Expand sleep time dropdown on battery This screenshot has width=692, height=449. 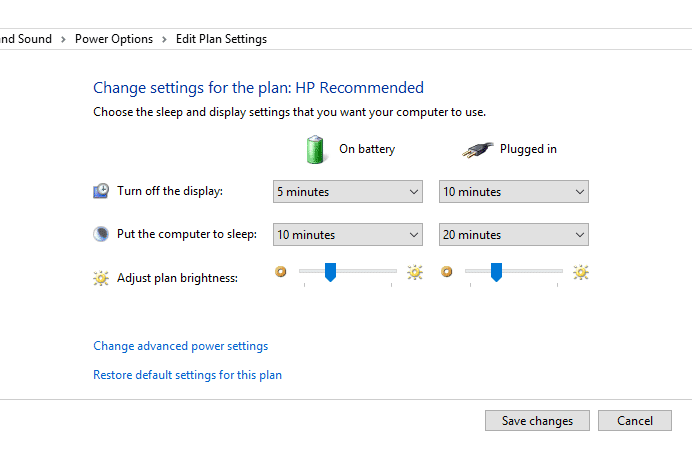[x=347, y=235]
